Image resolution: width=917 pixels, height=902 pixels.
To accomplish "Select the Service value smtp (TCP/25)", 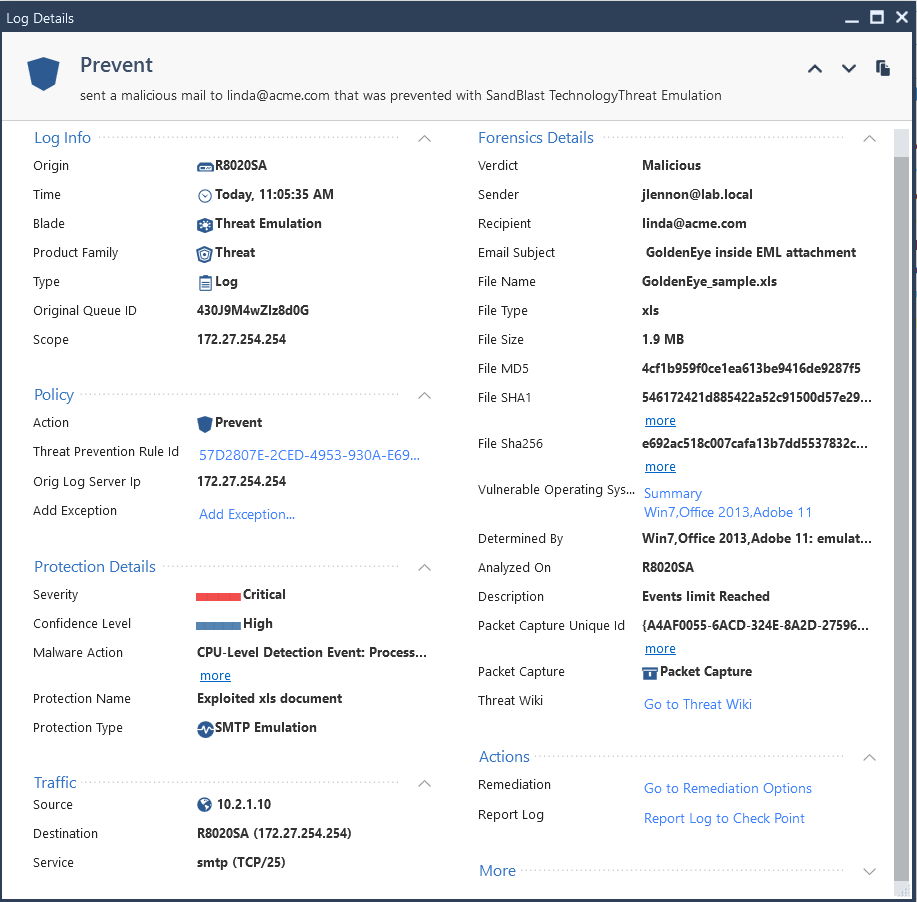I will pos(241,863).
